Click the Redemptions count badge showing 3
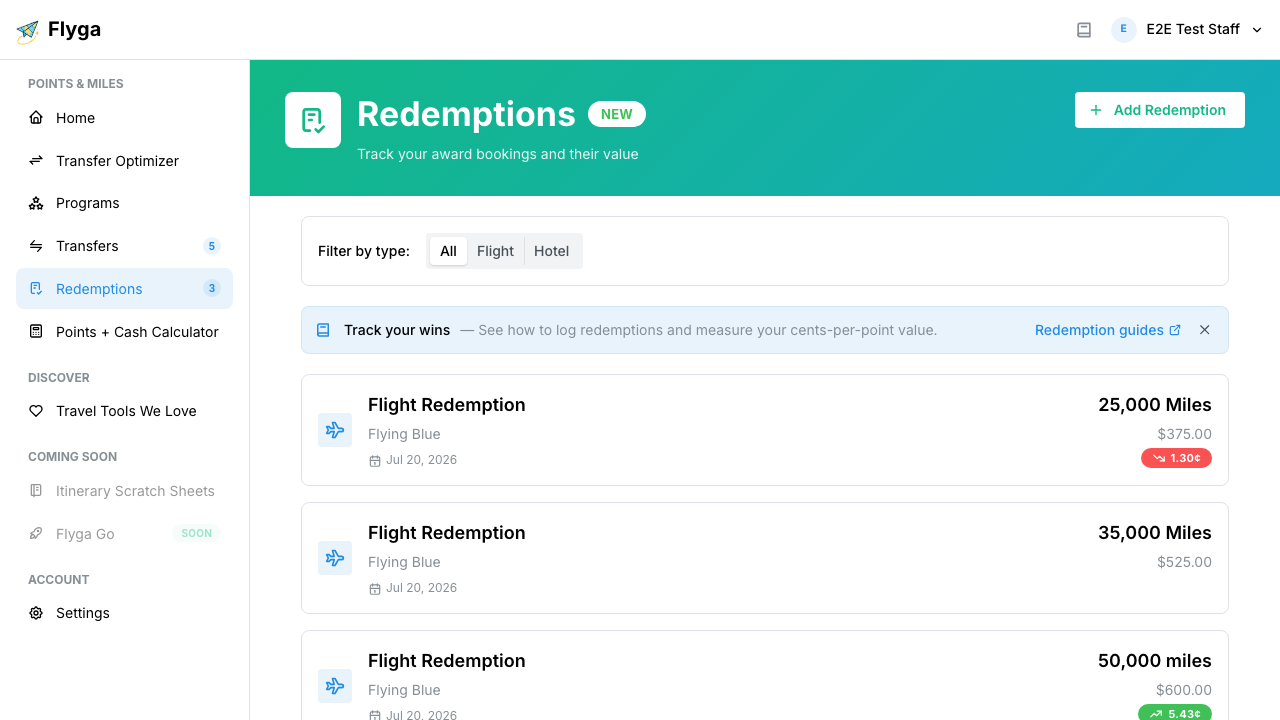Image resolution: width=1280 pixels, height=720 pixels. pos(211,289)
